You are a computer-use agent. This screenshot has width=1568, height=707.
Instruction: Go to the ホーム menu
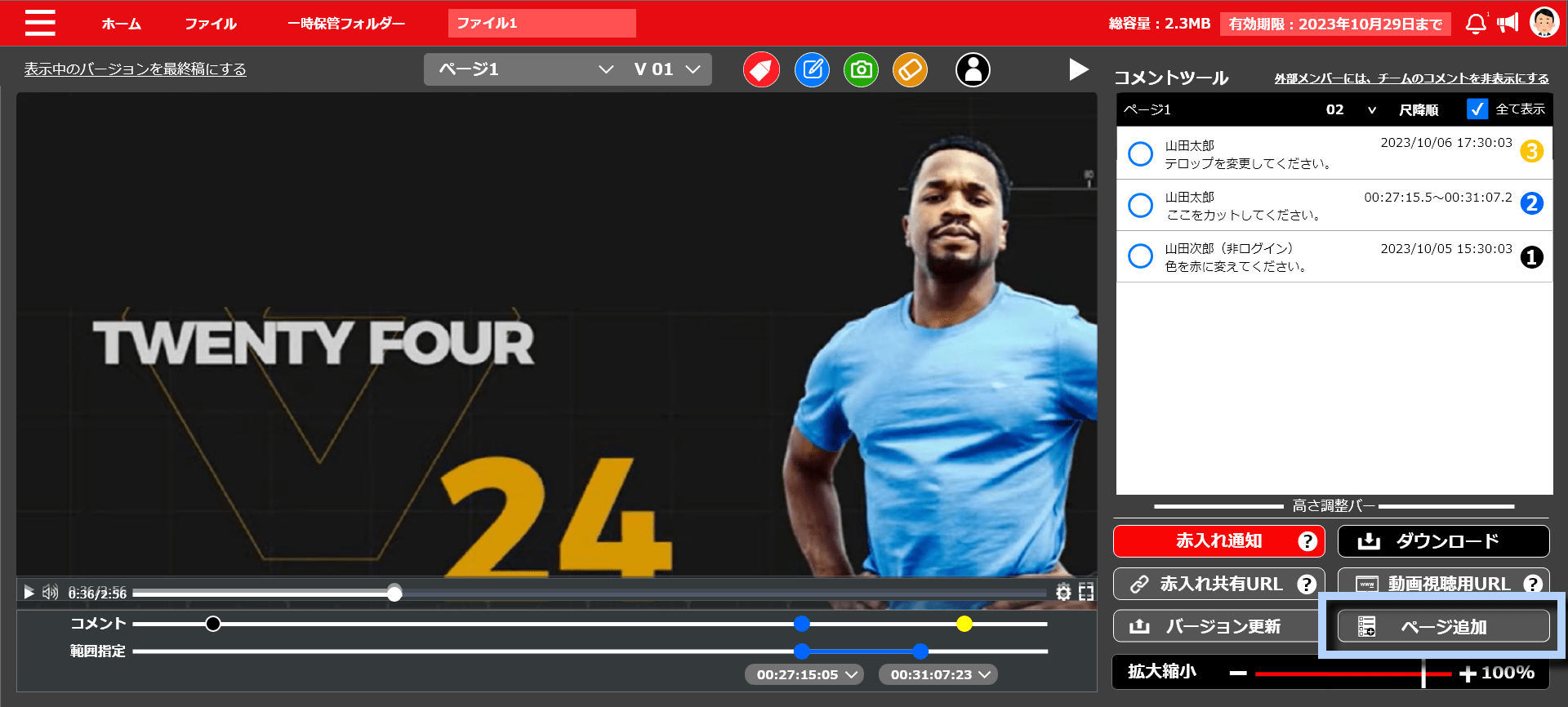pos(121,24)
